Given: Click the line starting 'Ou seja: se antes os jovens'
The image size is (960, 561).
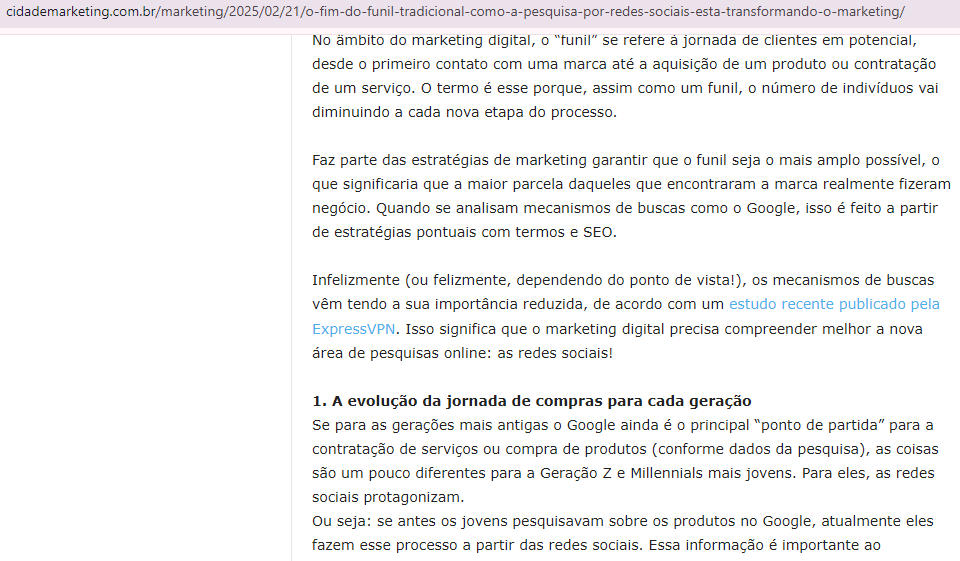Looking at the screenshot, I should pyautogui.click(x=623, y=521).
